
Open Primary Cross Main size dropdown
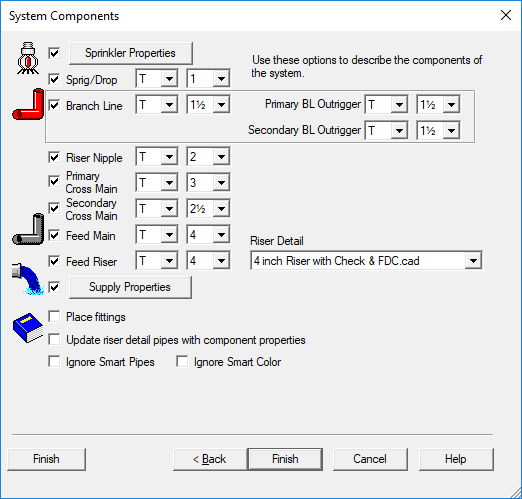221,183
